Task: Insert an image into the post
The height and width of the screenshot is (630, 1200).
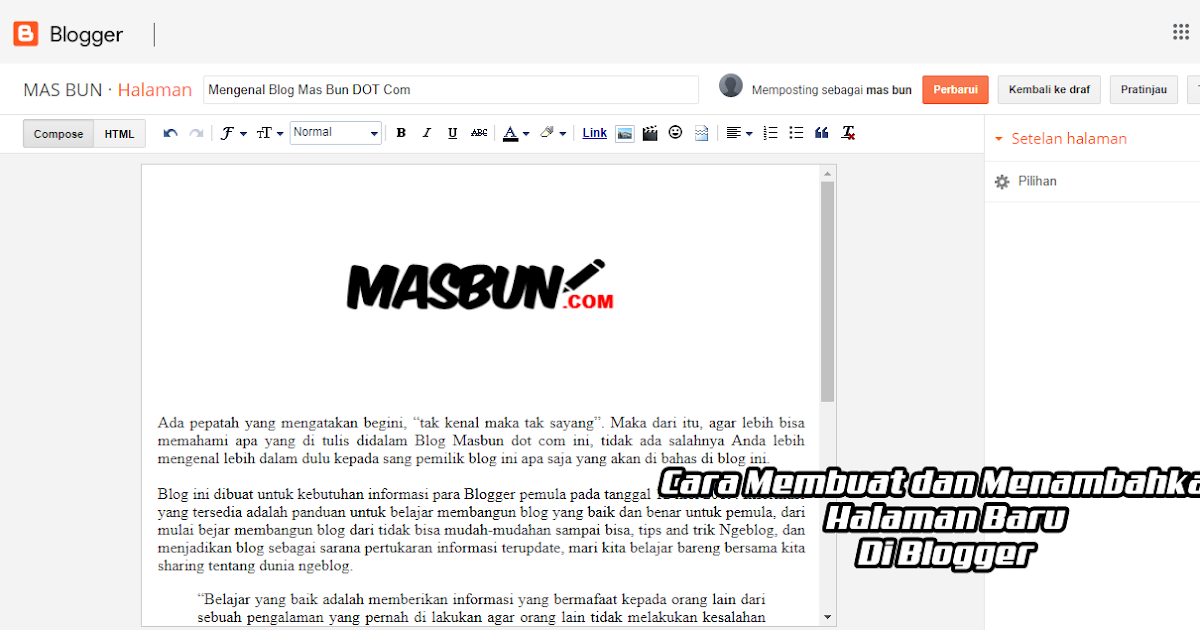Action: [x=624, y=132]
